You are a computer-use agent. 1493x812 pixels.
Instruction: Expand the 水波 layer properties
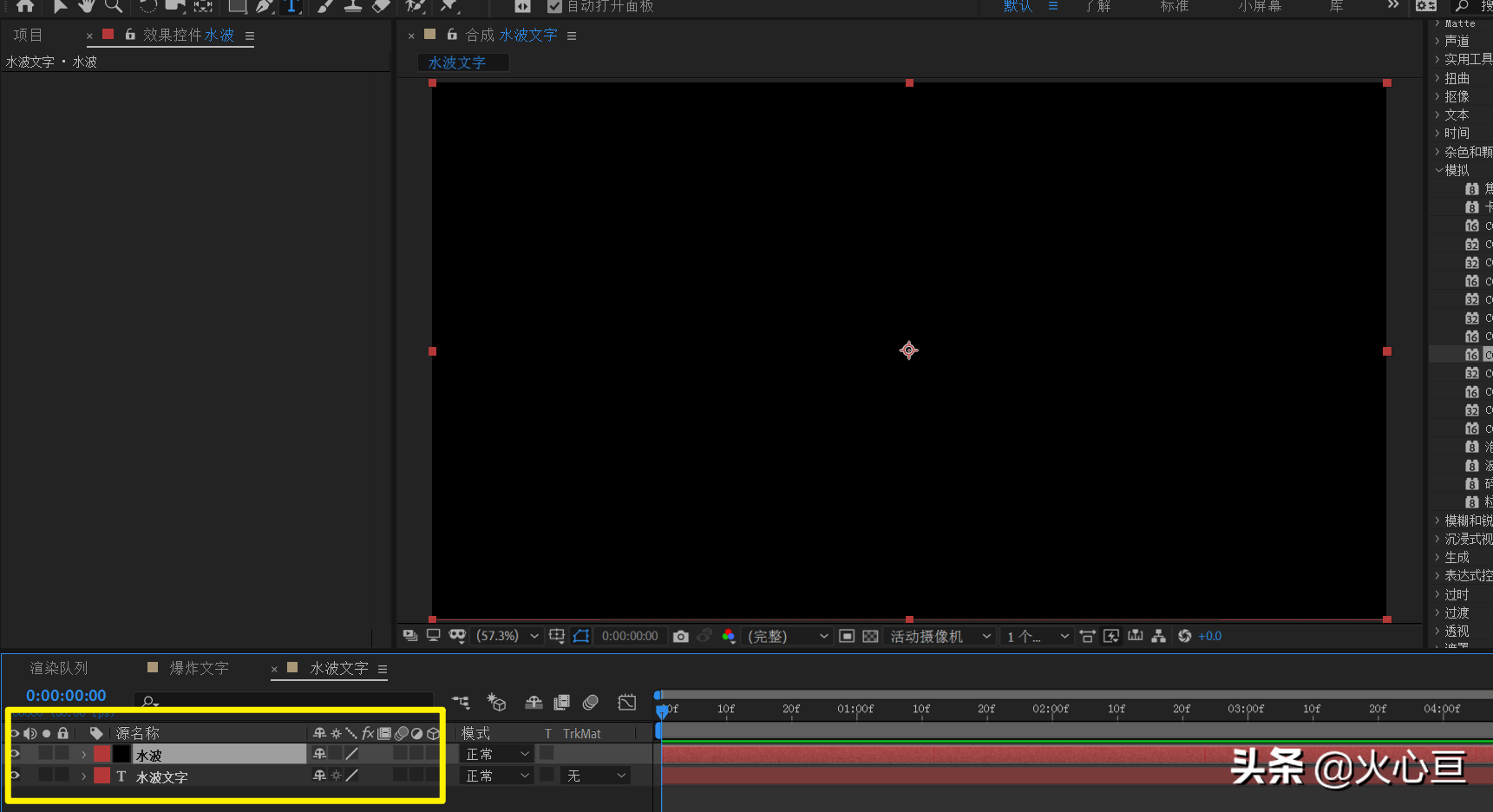83,755
